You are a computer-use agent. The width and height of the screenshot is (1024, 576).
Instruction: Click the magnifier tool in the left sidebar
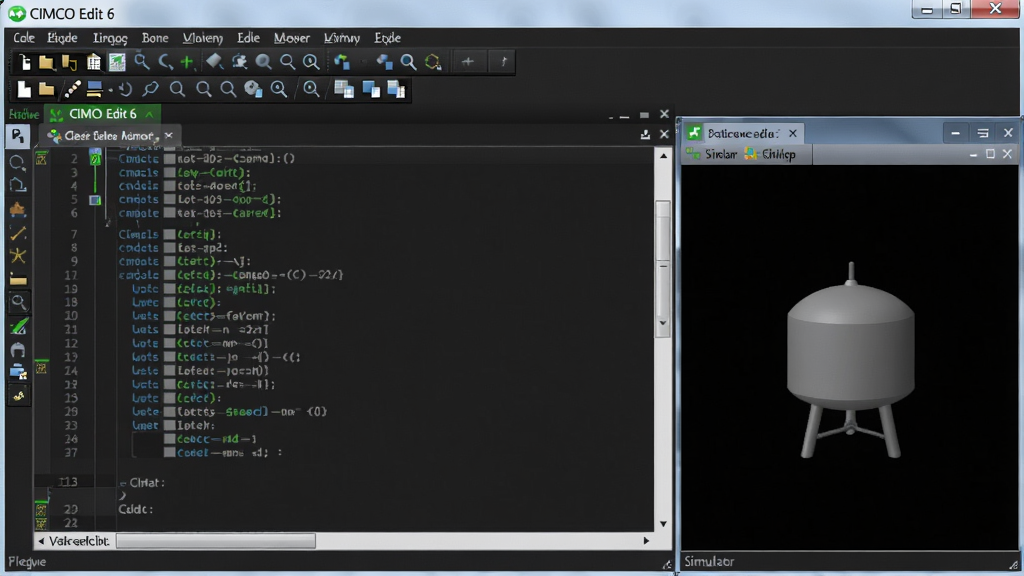18,302
